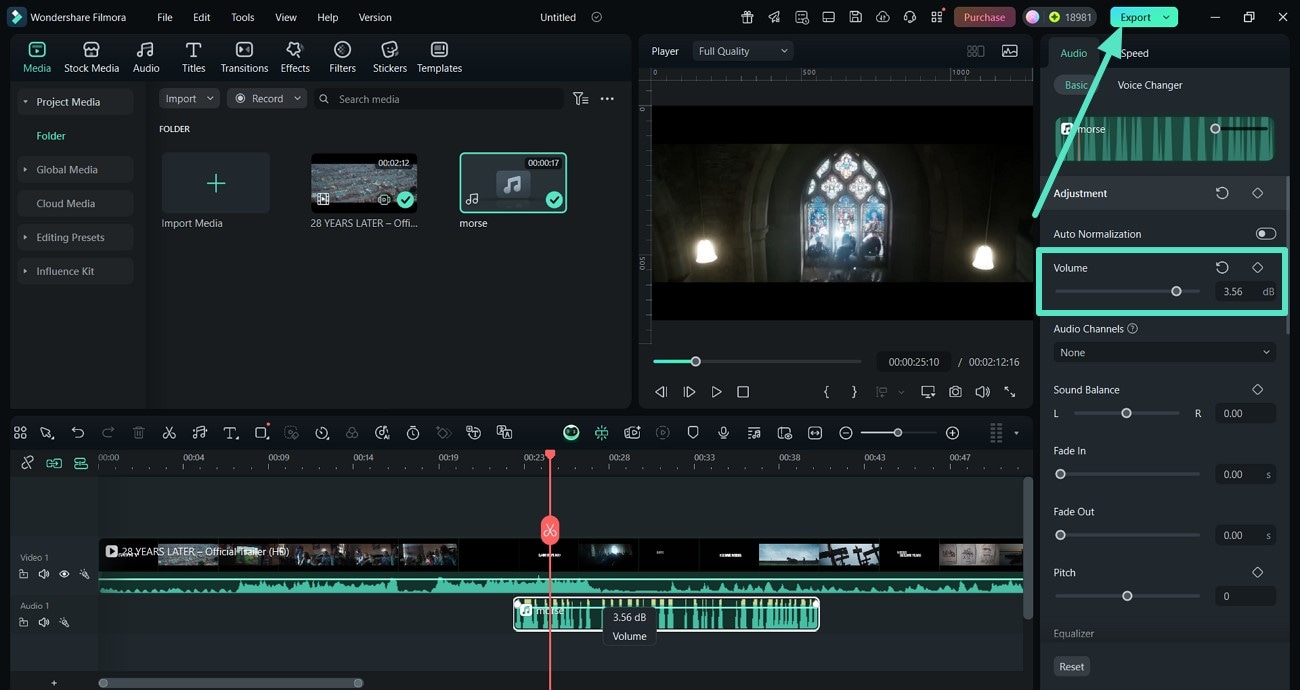The width and height of the screenshot is (1300, 690).
Task: Open the Text tool in timeline toolbar
Action: (x=230, y=433)
